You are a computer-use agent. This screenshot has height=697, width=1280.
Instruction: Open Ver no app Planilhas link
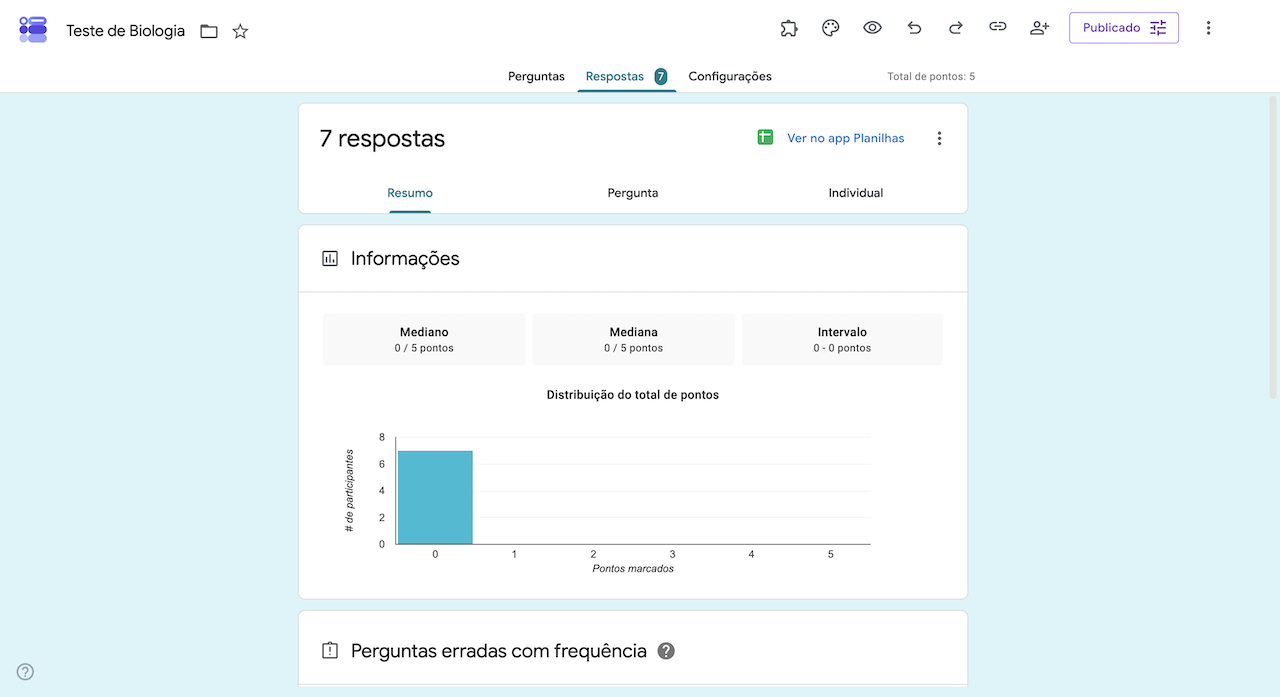pos(846,138)
